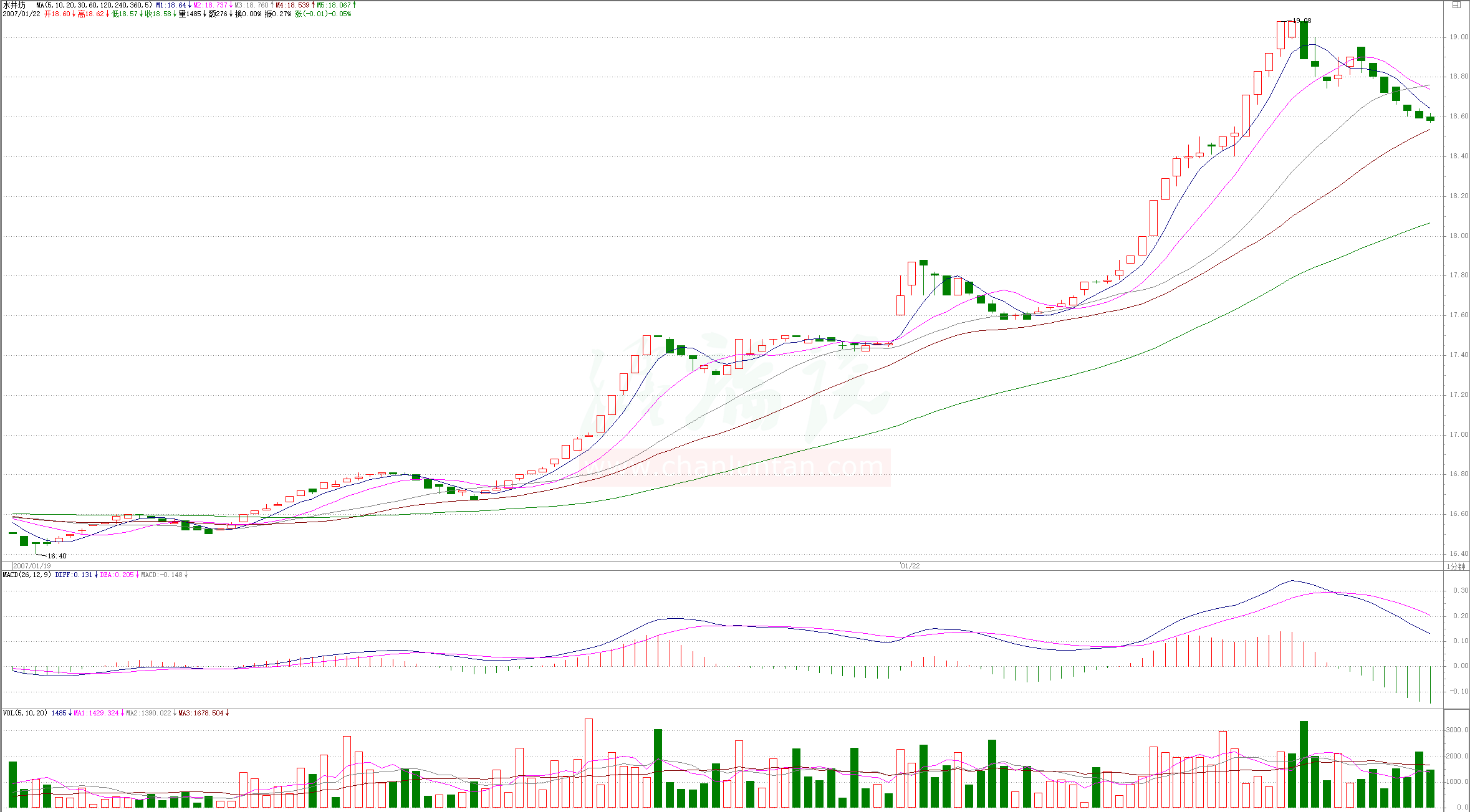Click the M5:18.067 moving average value
1470x812 pixels.
click(334, 5)
